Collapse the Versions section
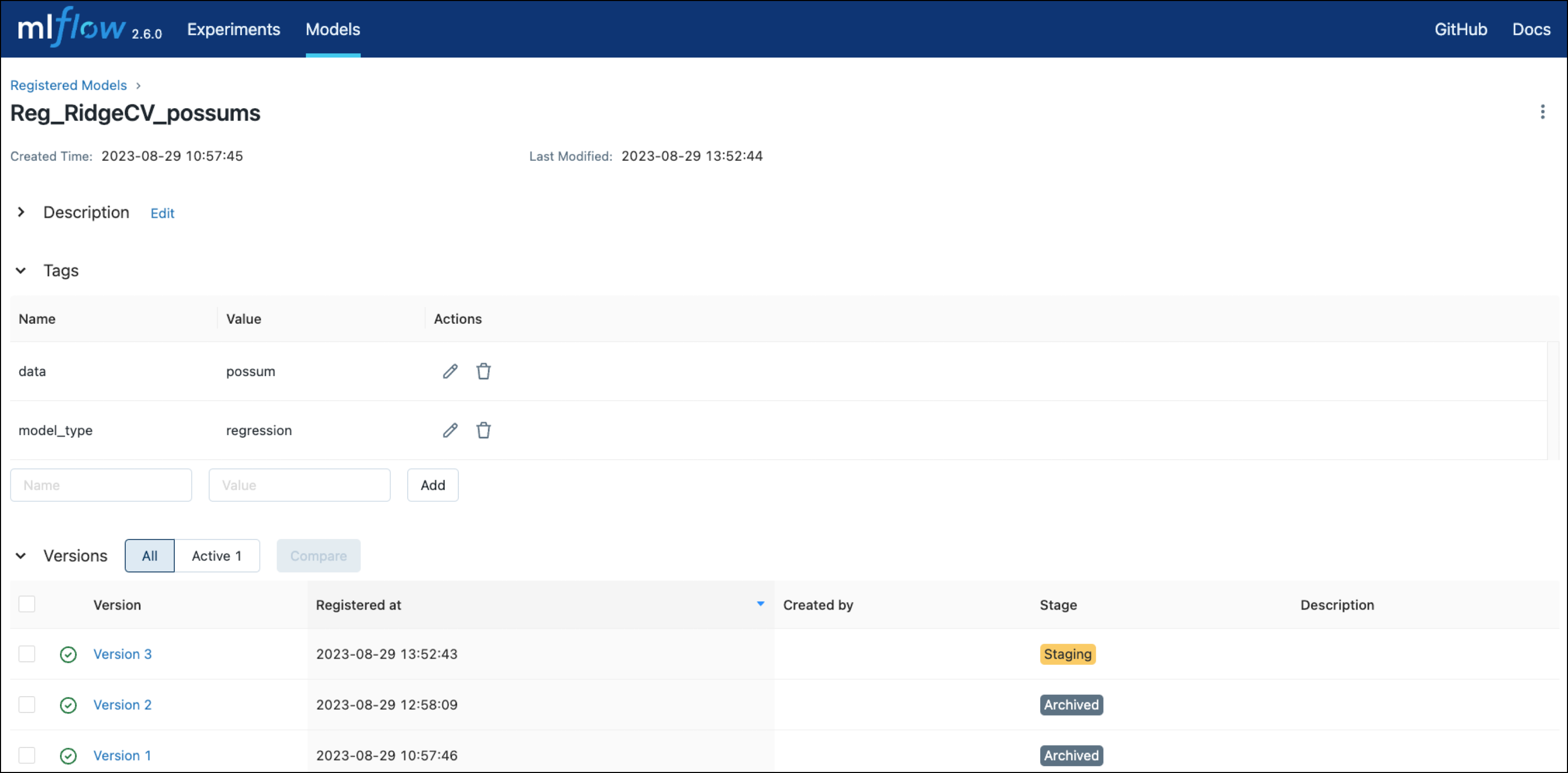This screenshot has width=1568, height=773. (x=21, y=556)
